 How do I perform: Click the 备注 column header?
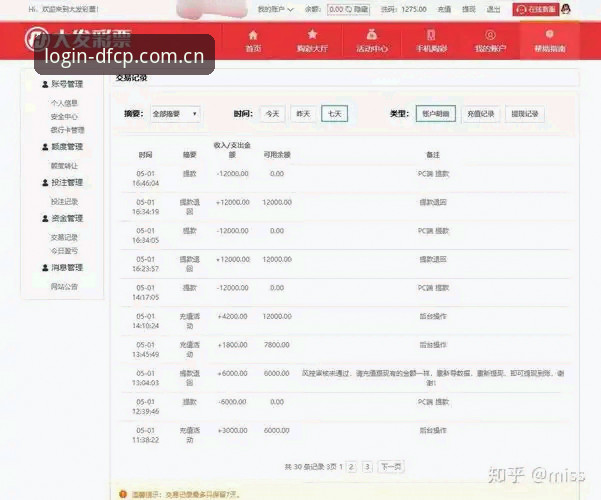coord(433,155)
